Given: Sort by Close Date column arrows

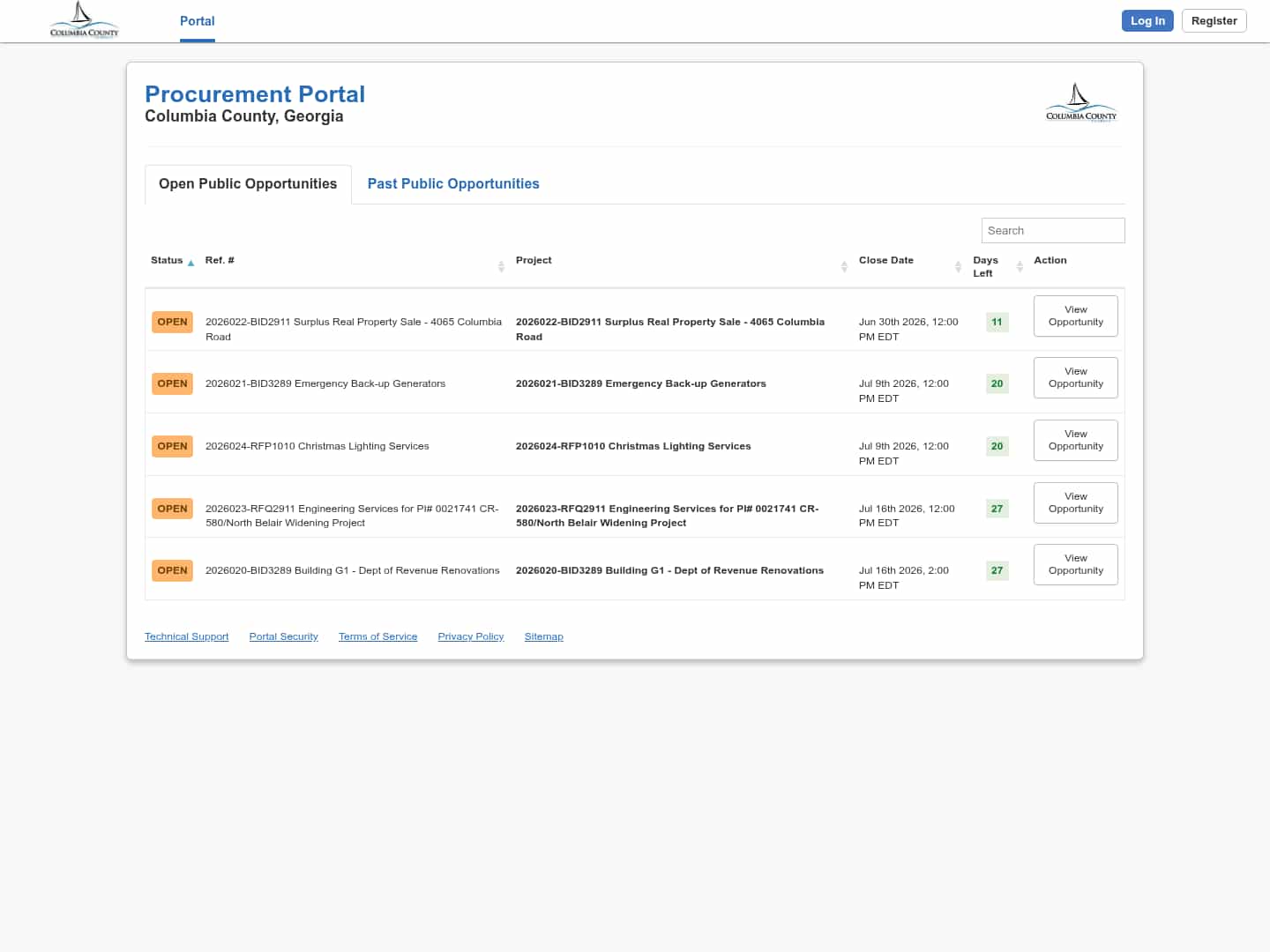Looking at the screenshot, I should [958, 266].
